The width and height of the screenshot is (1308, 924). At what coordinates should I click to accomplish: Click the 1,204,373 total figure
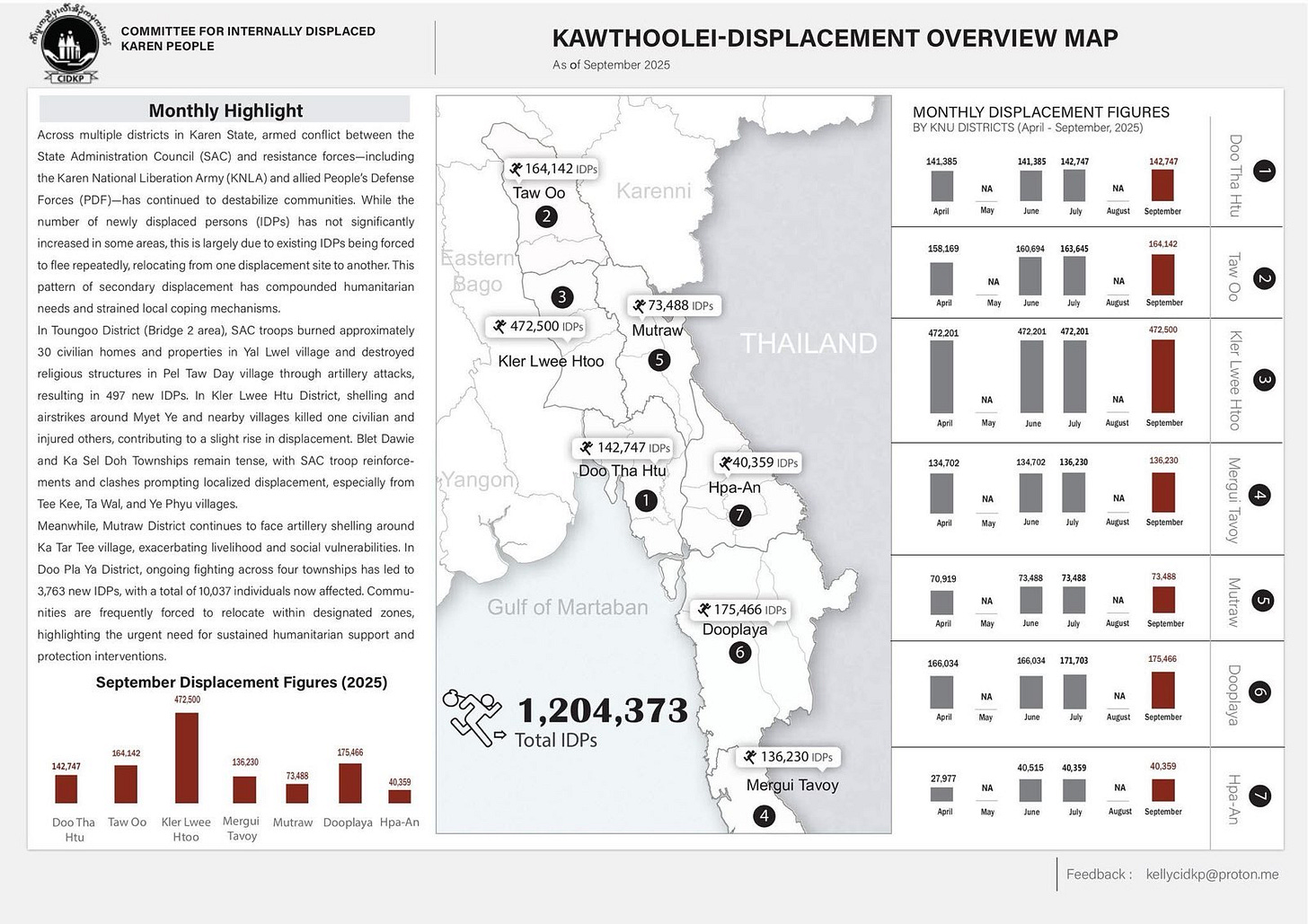click(x=603, y=711)
